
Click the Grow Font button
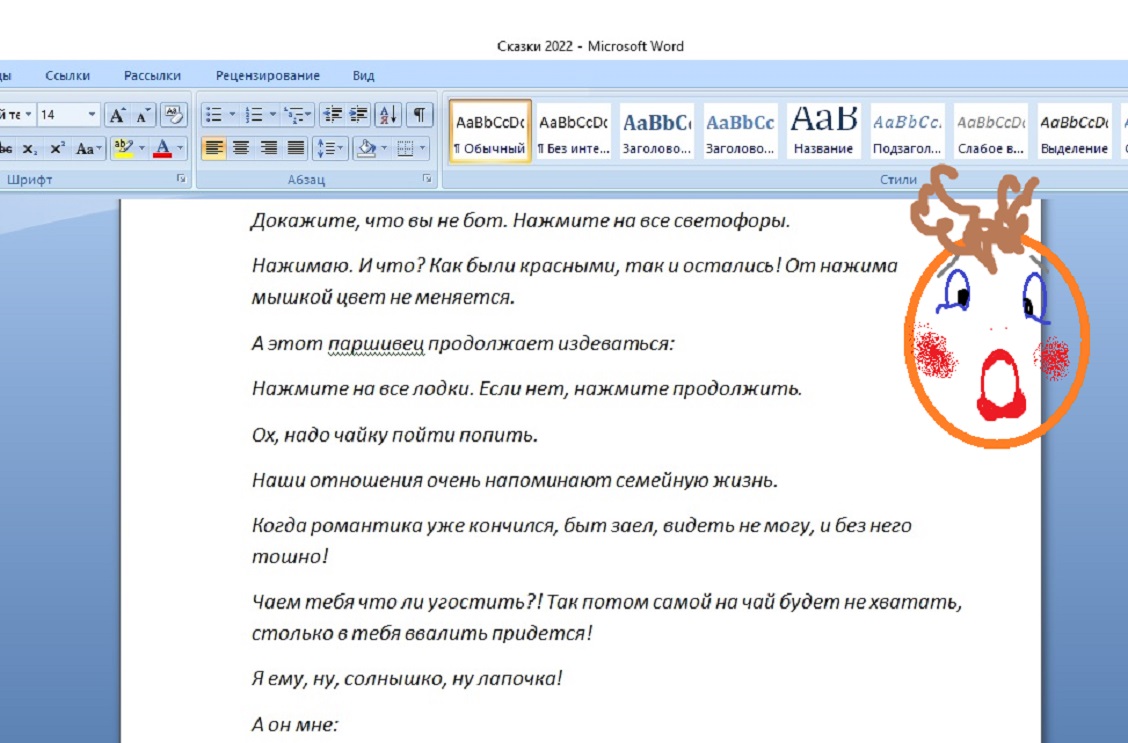pyautogui.click(x=117, y=115)
